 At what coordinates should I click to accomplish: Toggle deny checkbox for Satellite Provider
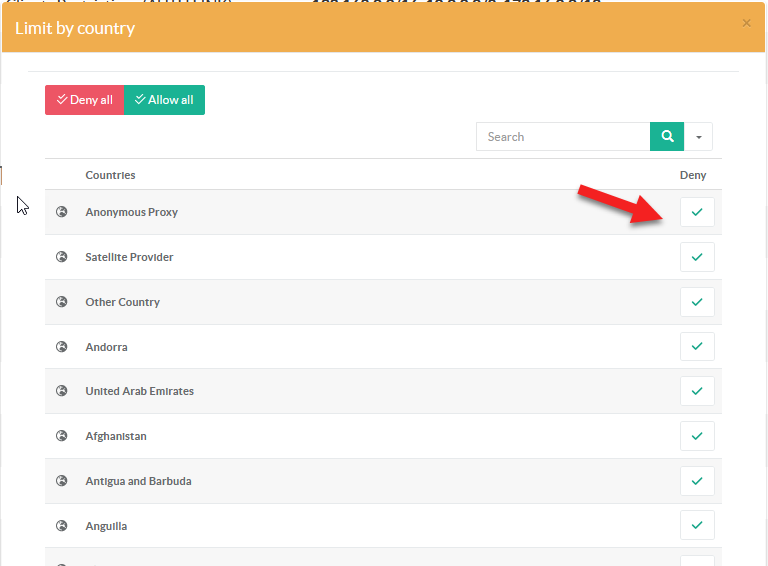tap(697, 257)
